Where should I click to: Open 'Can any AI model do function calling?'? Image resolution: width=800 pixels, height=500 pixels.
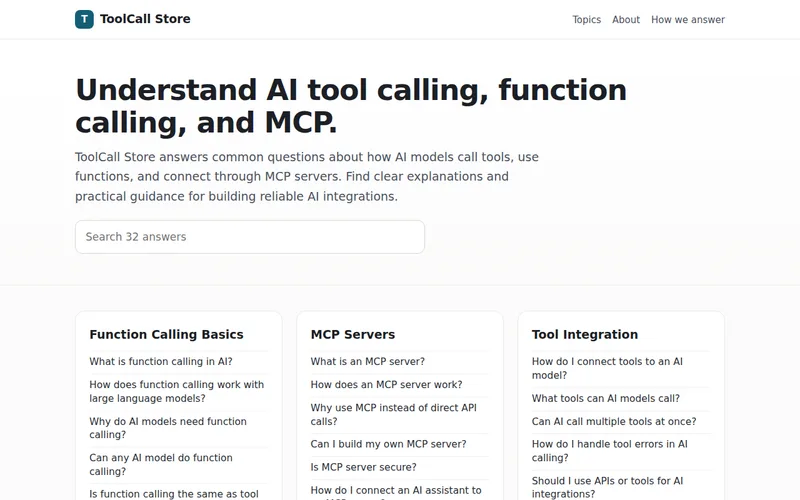click(161, 464)
